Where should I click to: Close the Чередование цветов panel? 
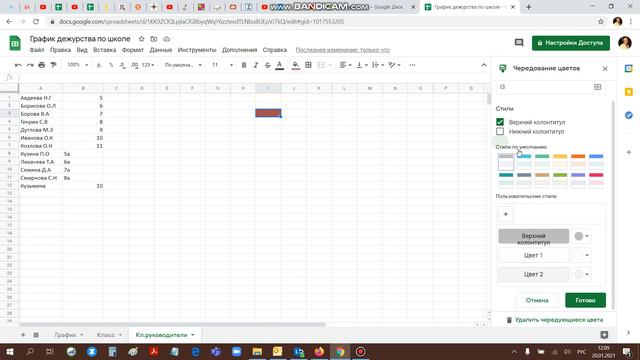point(605,68)
